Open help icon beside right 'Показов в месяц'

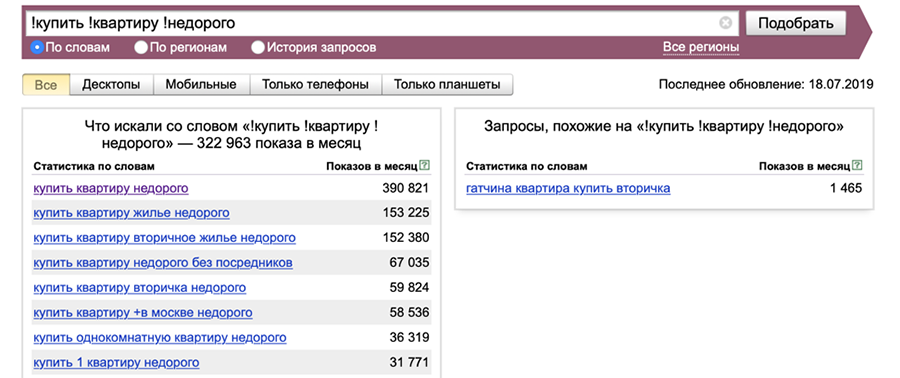click(857, 166)
